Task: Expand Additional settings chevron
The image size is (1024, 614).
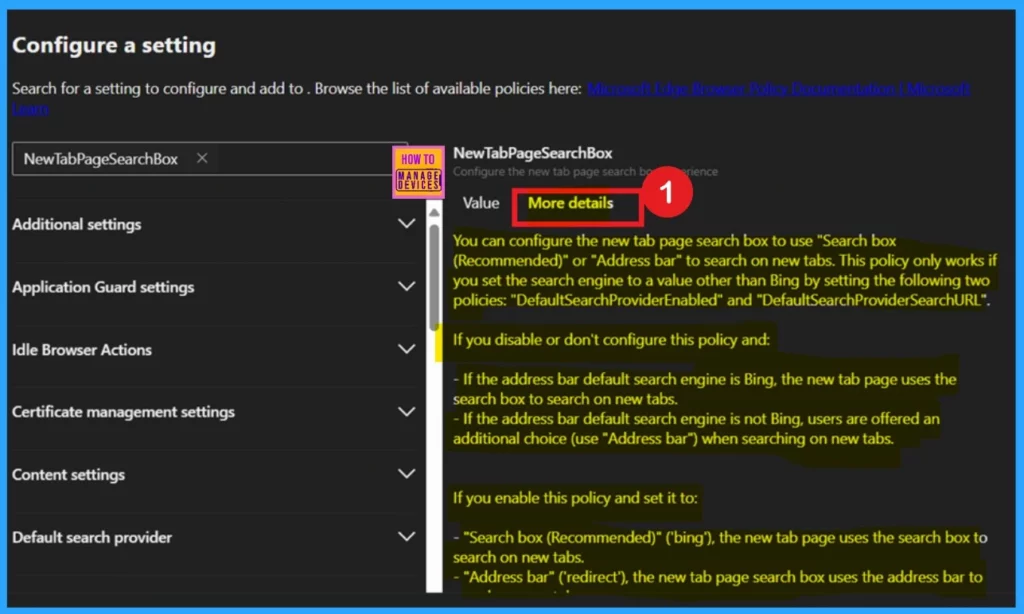Action: [406, 223]
